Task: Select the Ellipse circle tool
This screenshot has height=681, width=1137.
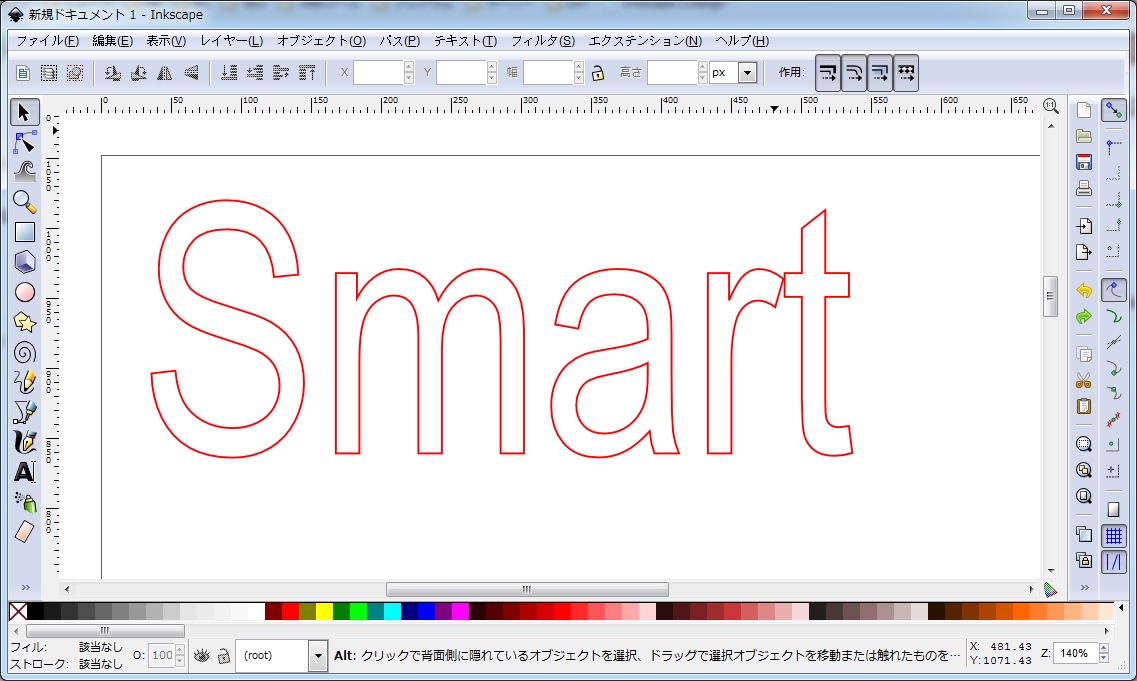Action: point(24,292)
